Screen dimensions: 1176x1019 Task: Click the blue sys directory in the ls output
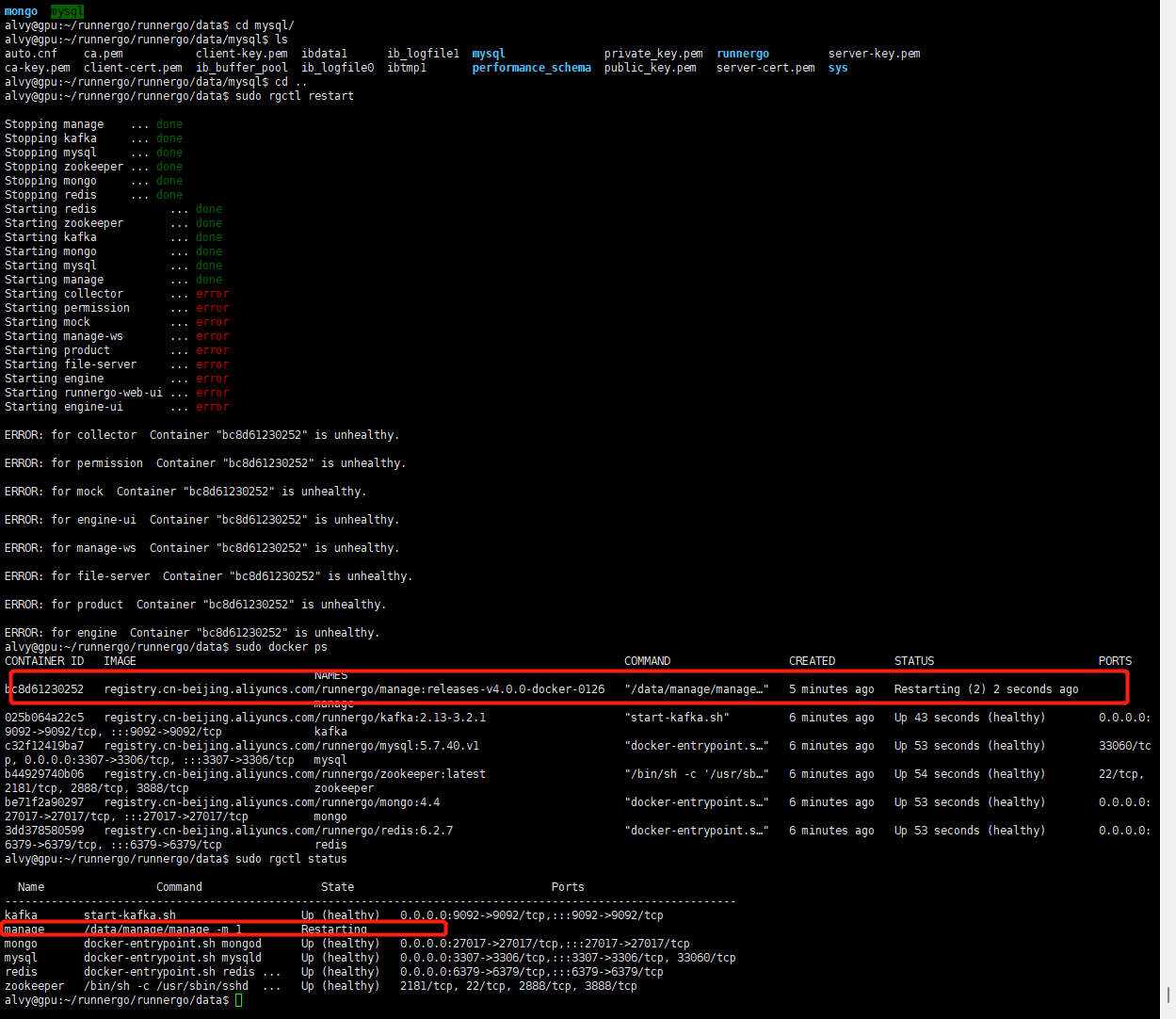837,68
